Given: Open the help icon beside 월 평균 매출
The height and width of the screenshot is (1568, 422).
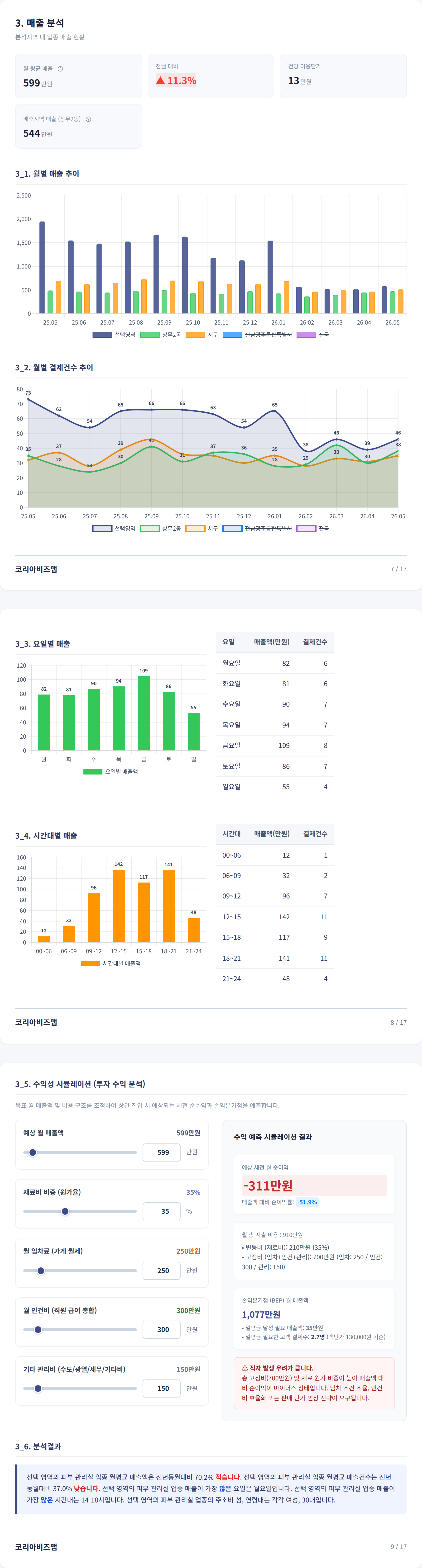Looking at the screenshot, I should tap(60, 69).
